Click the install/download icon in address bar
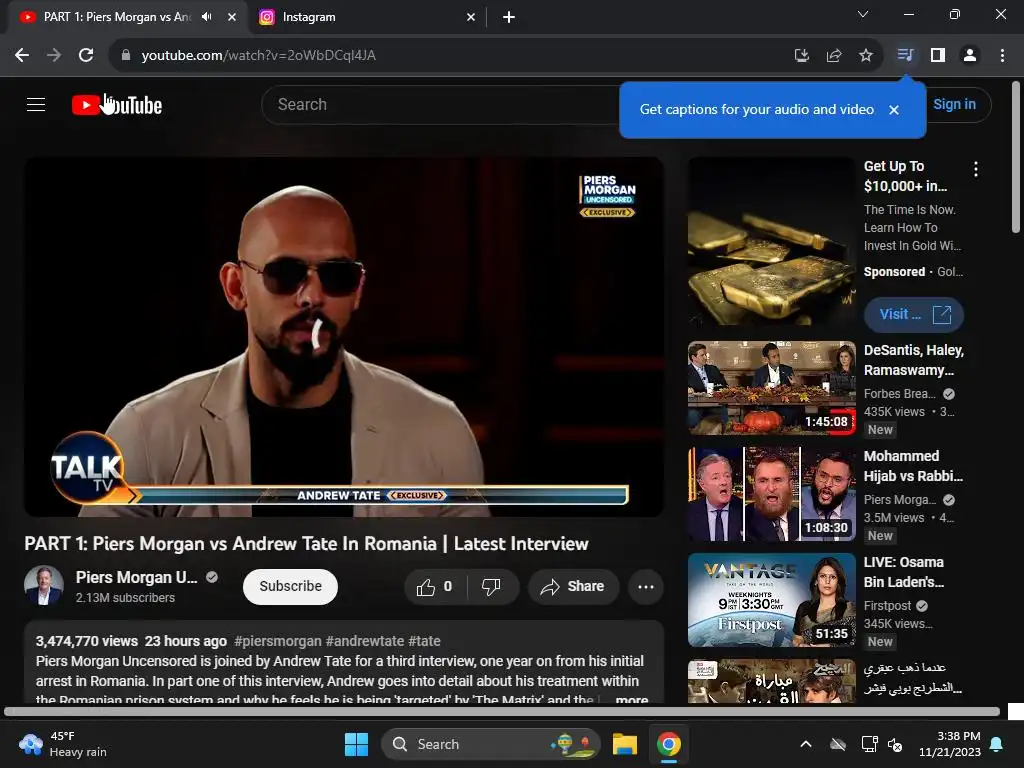Image resolution: width=1024 pixels, height=768 pixels. tap(801, 56)
